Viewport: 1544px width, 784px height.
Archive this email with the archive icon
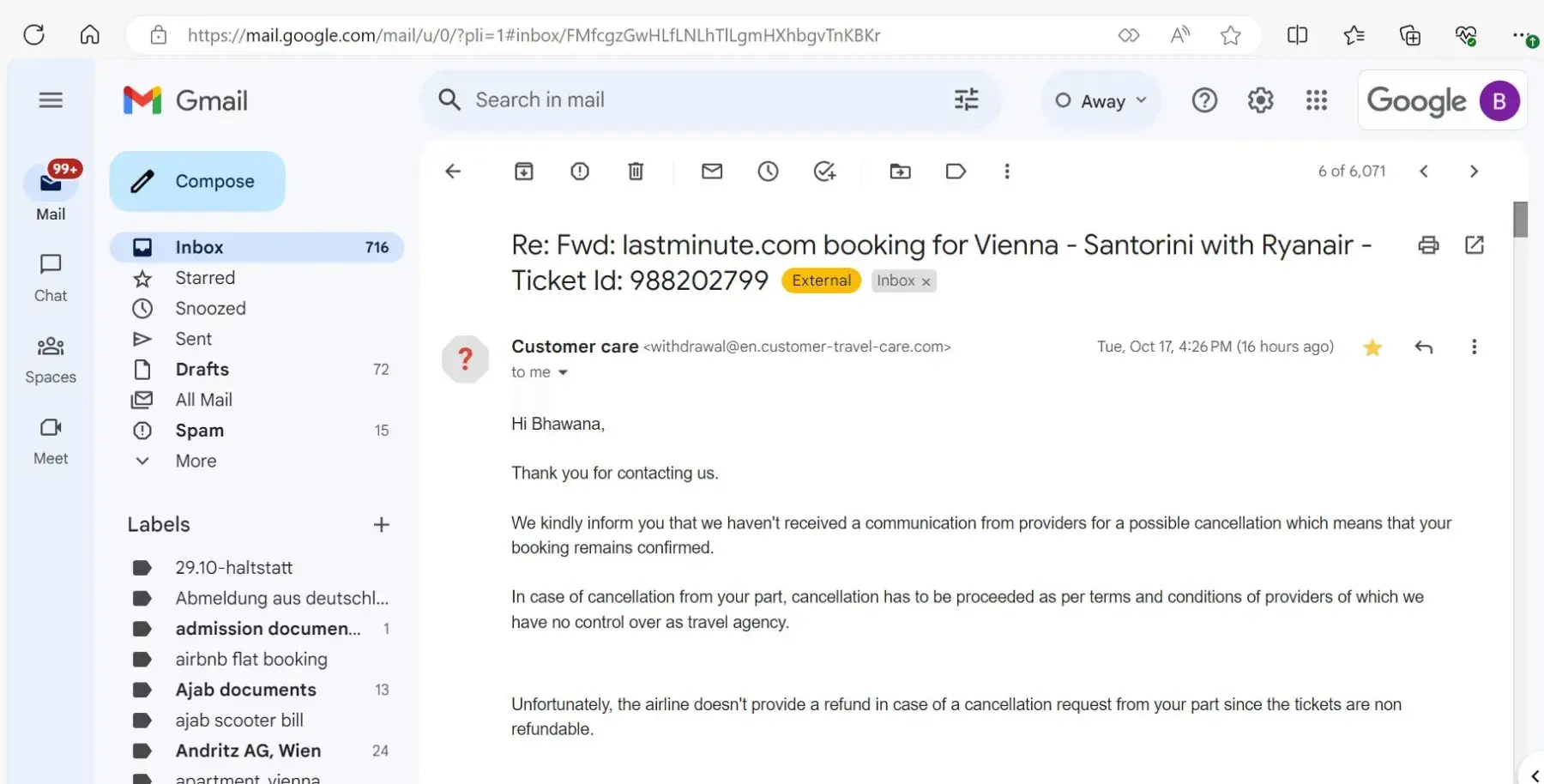pyautogui.click(x=523, y=172)
